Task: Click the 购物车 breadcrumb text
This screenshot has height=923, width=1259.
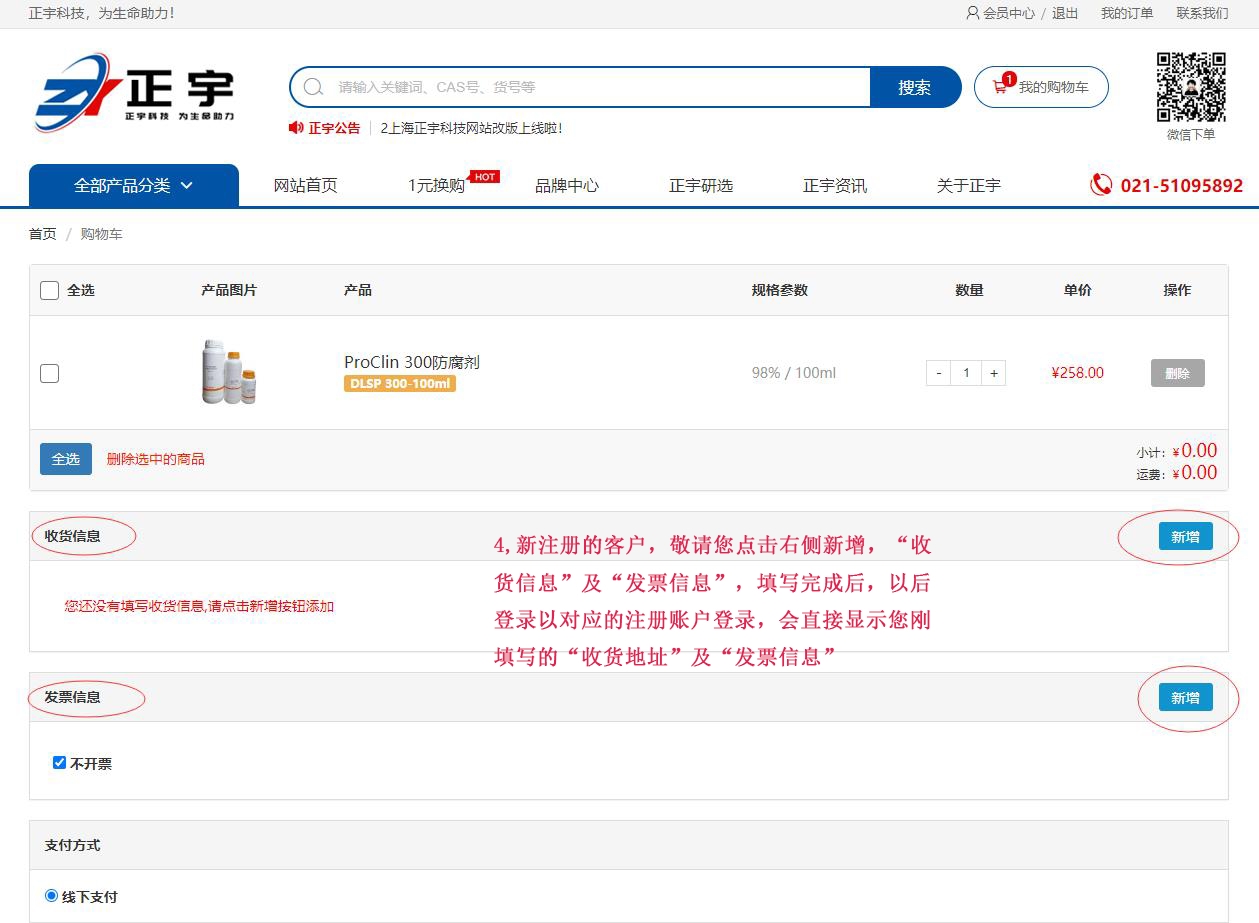Action: pyautogui.click(x=101, y=234)
